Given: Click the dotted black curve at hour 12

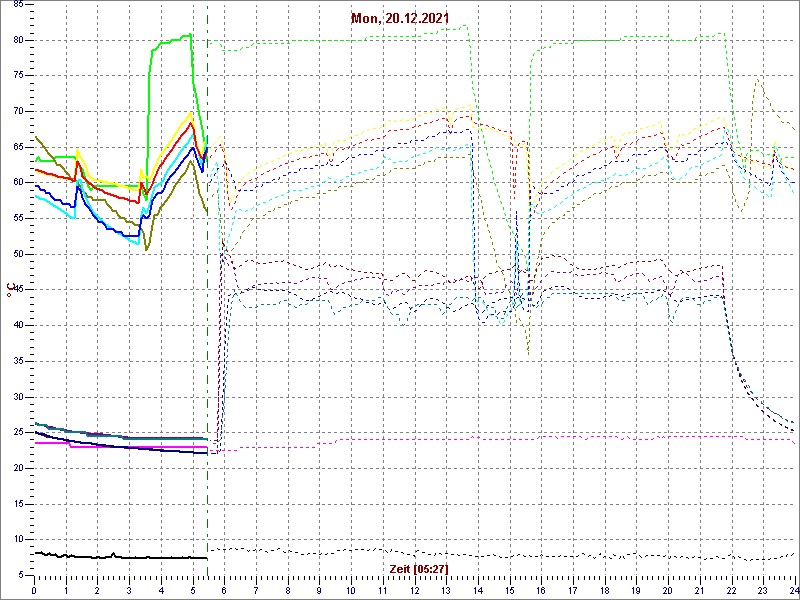Looking at the screenshot, I should [413, 553].
